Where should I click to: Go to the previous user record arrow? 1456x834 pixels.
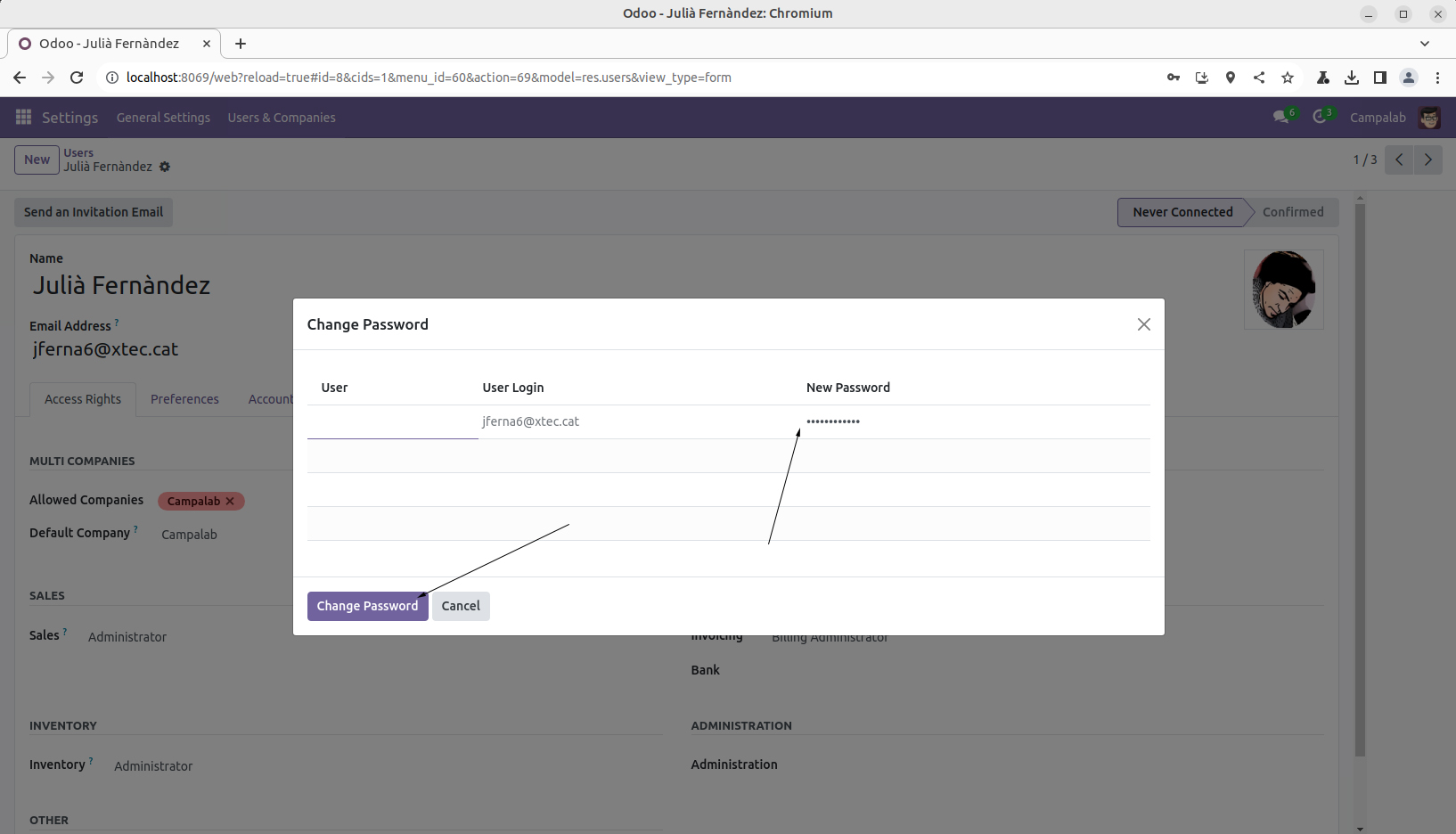click(1399, 159)
